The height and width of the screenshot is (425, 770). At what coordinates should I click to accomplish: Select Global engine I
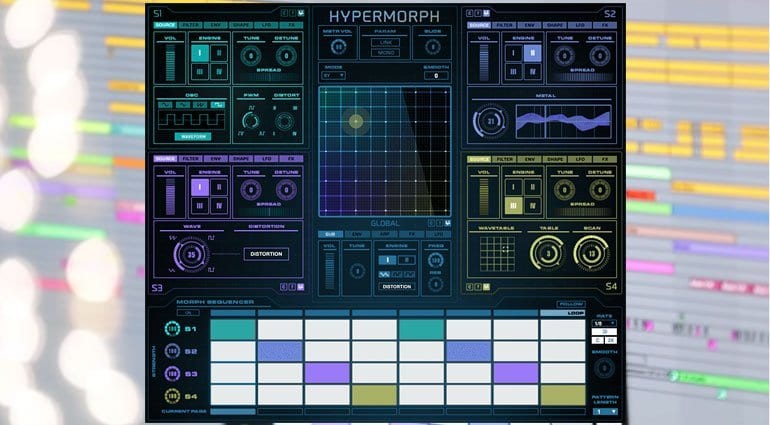point(387,260)
